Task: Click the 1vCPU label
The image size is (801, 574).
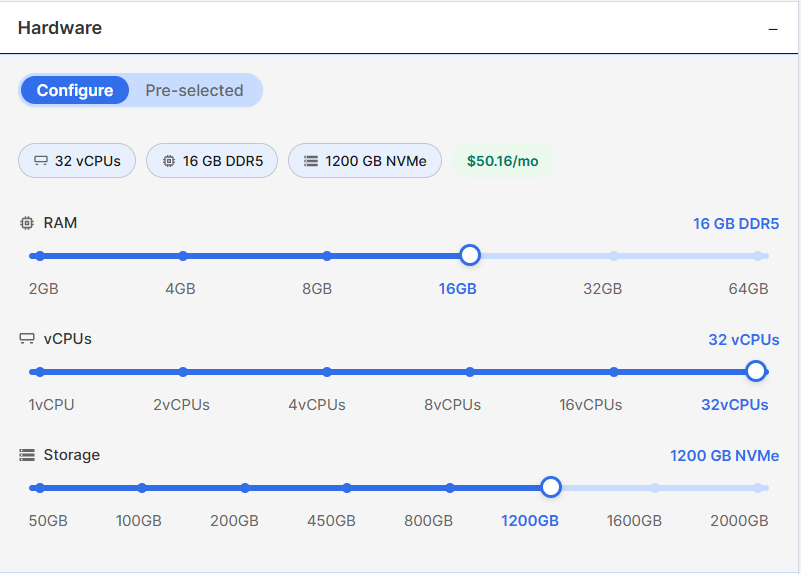Action: click(52, 405)
